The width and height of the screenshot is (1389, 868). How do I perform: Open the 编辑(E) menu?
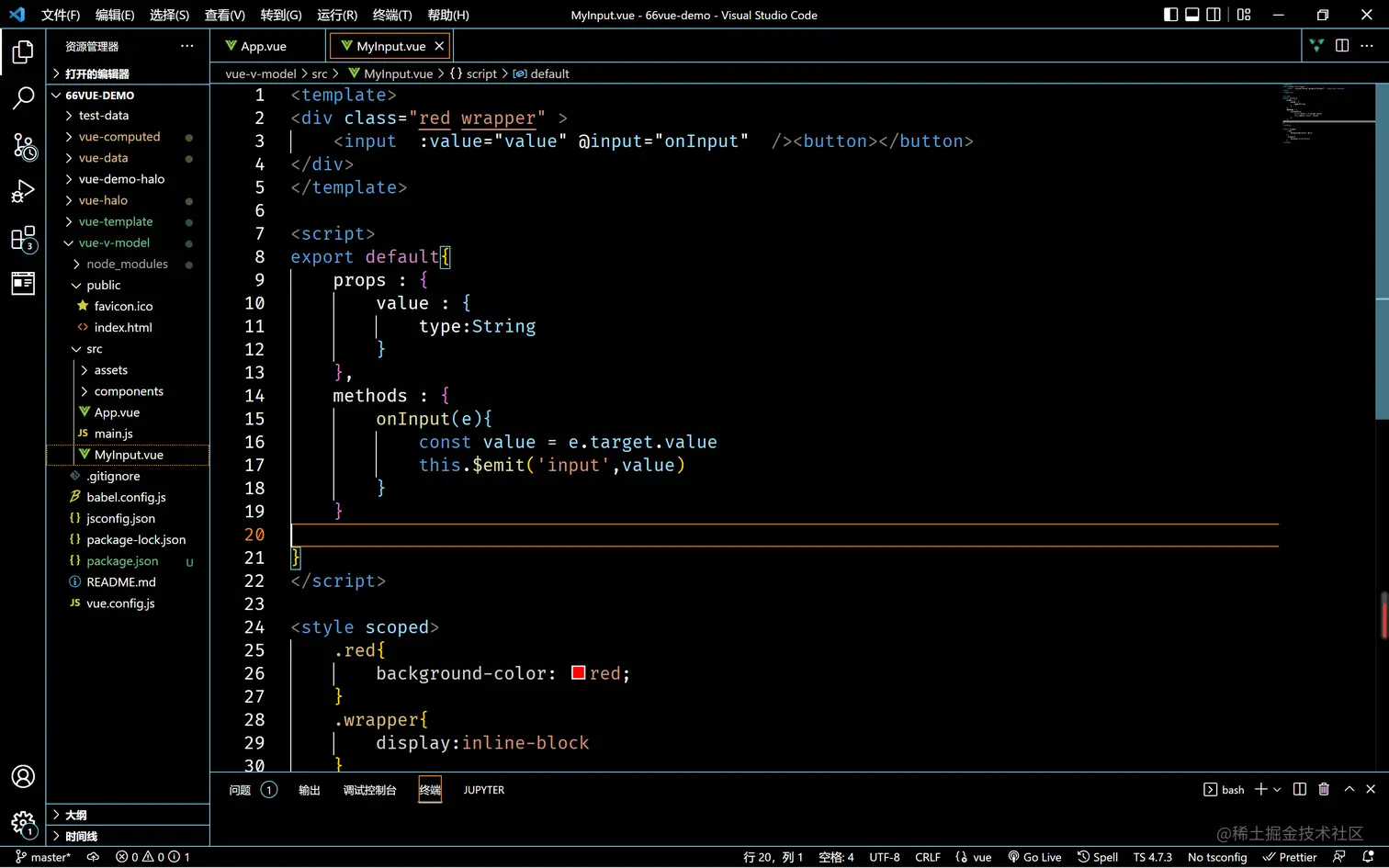(x=115, y=15)
